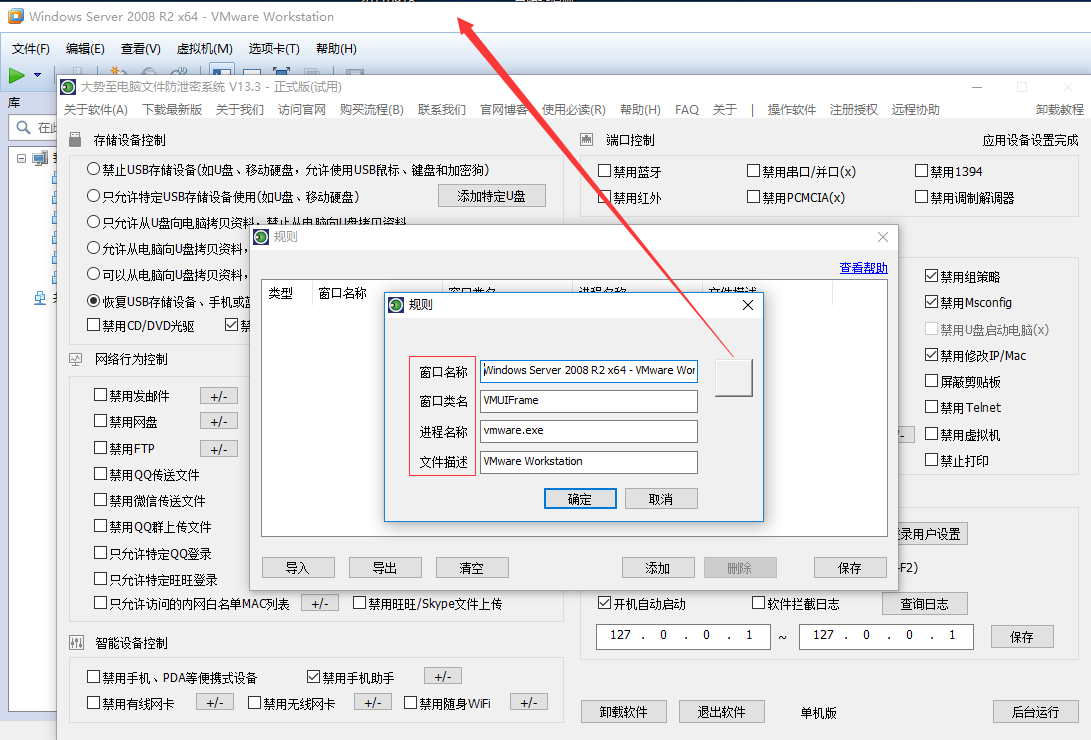The height and width of the screenshot is (740, 1091).
Task: Open the 关于软件(A) menu
Action: 96,110
